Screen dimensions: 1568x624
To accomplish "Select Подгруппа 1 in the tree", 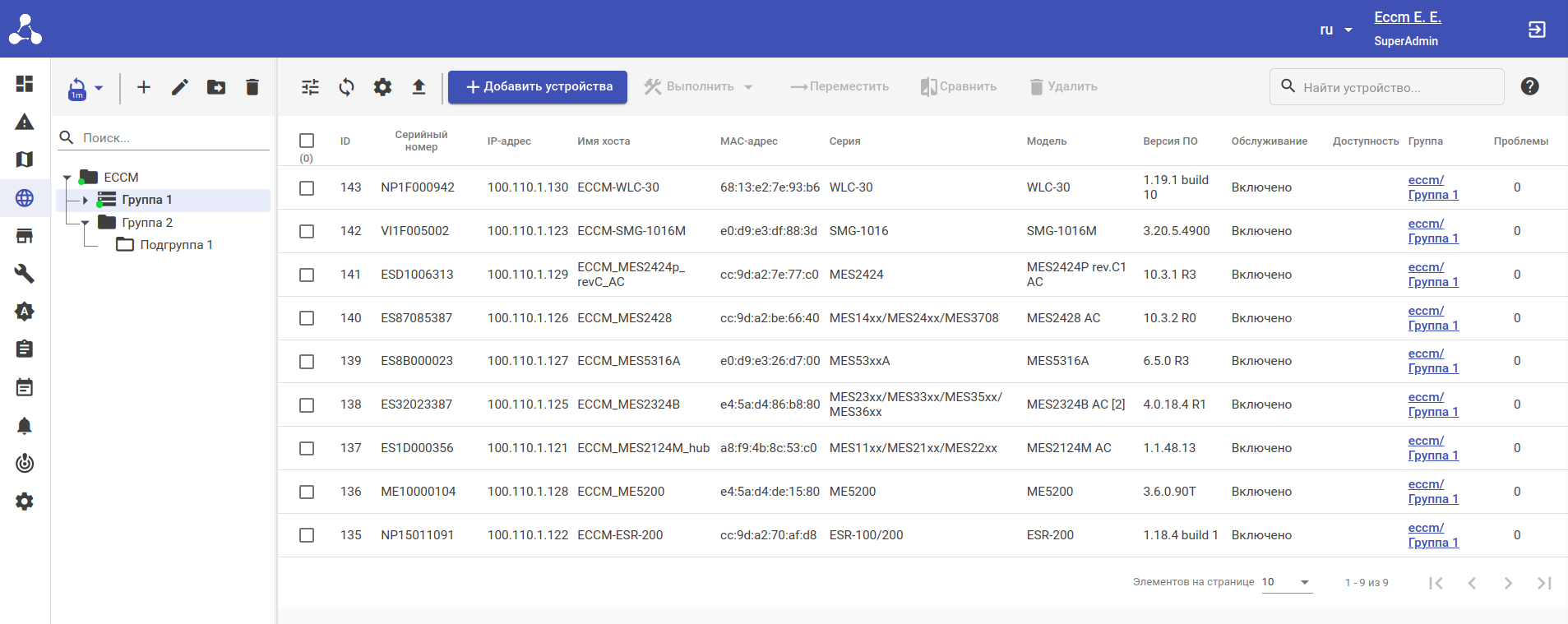I will click(x=176, y=245).
